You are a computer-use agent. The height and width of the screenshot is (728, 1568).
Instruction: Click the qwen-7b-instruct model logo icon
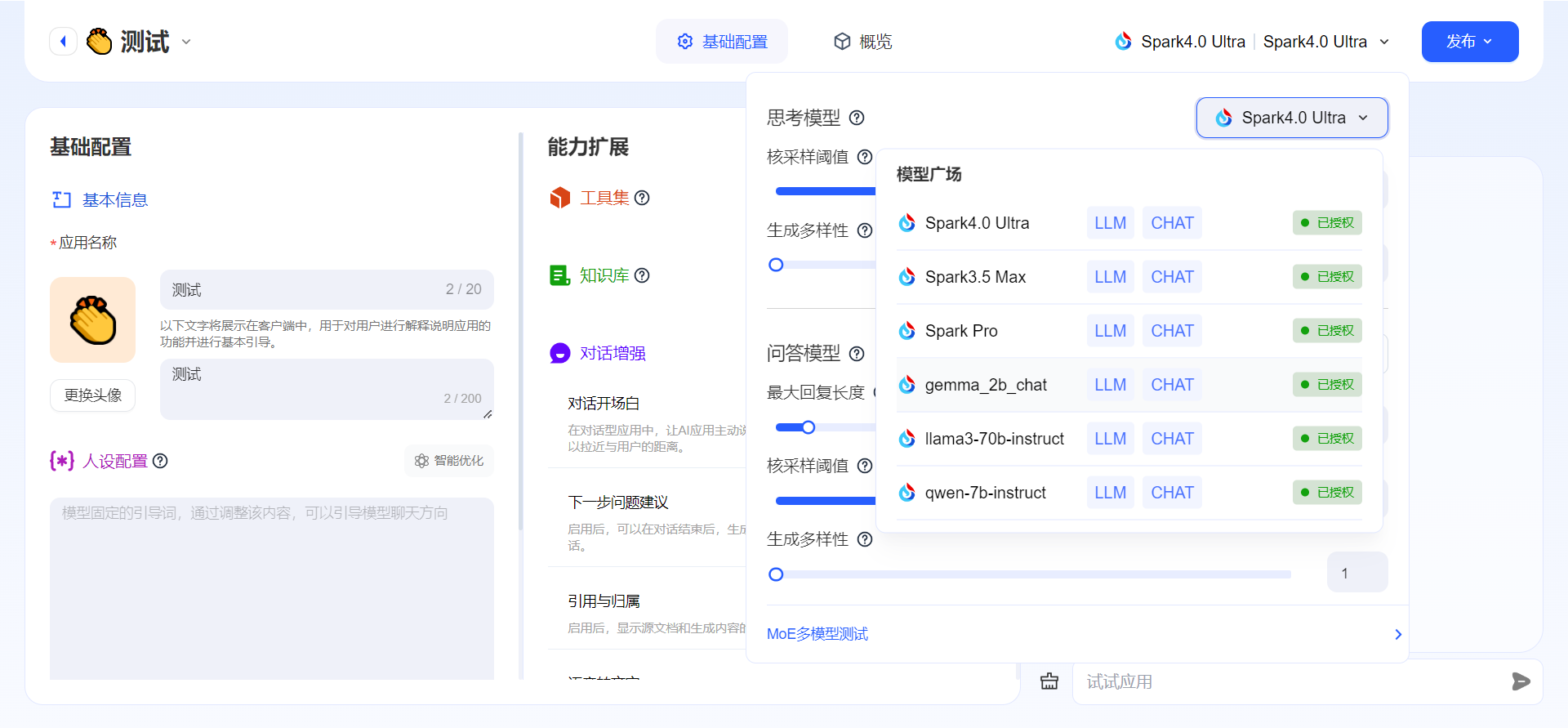(x=906, y=493)
